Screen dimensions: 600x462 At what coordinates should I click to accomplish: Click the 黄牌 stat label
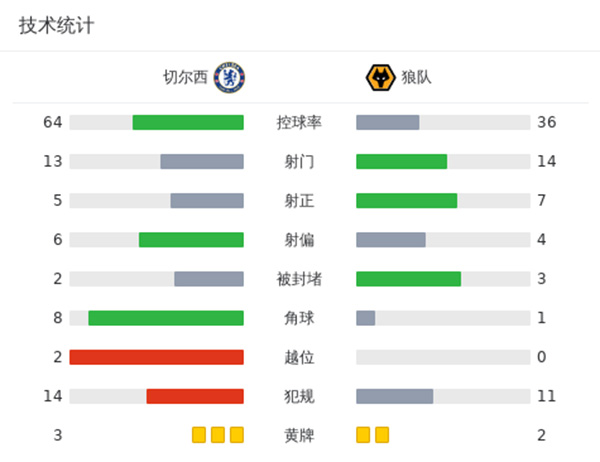point(299,435)
